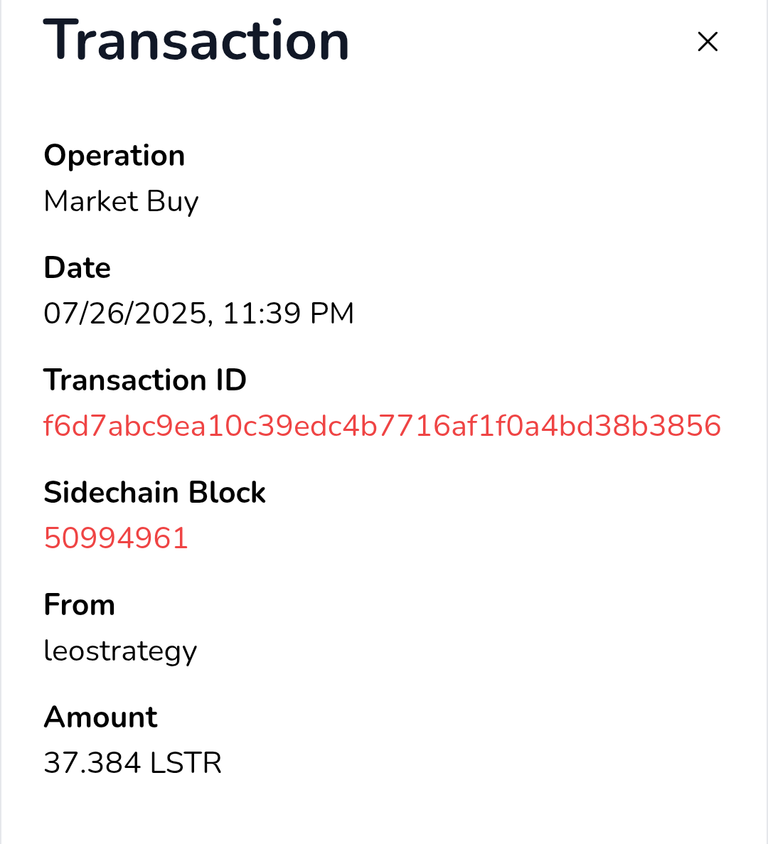Click the Market Buy operation value
Viewport: 768px width, 844px height.
[x=121, y=202]
